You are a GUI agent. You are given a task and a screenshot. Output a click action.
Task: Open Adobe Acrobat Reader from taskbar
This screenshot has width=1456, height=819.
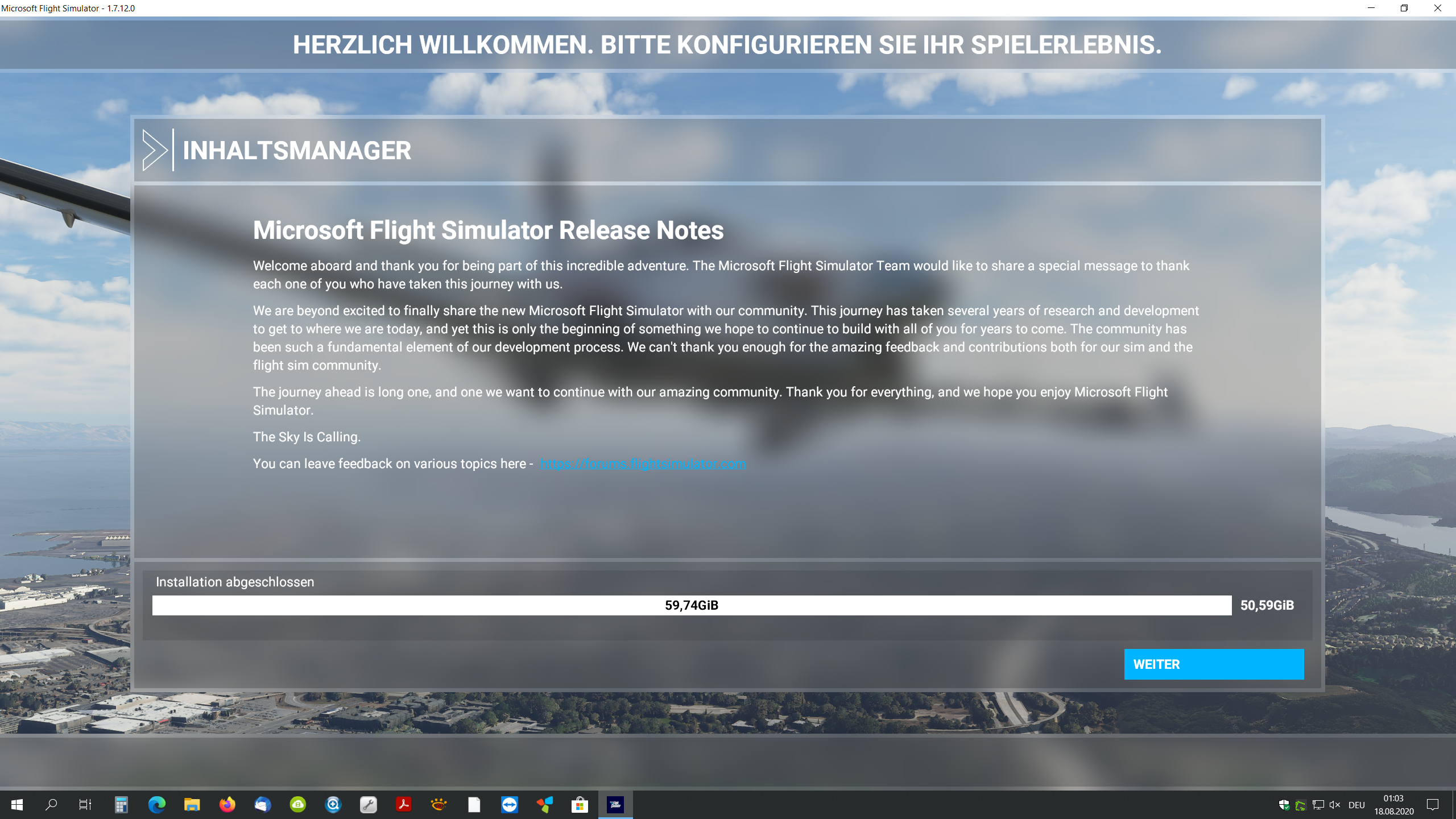tap(403, 804)
